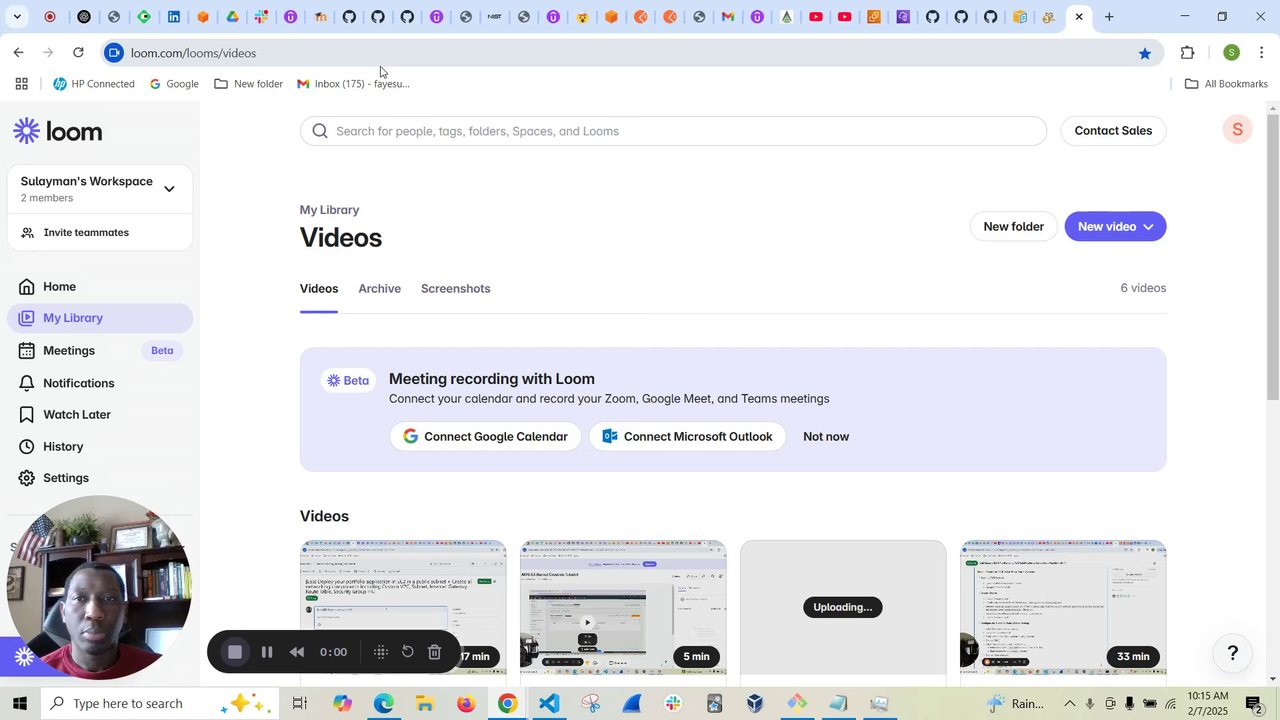The width and height of the screenshot is (1280, 720).
Task: Focus the Loom search field
Action: pyautogui.click(x=673, y=131)
